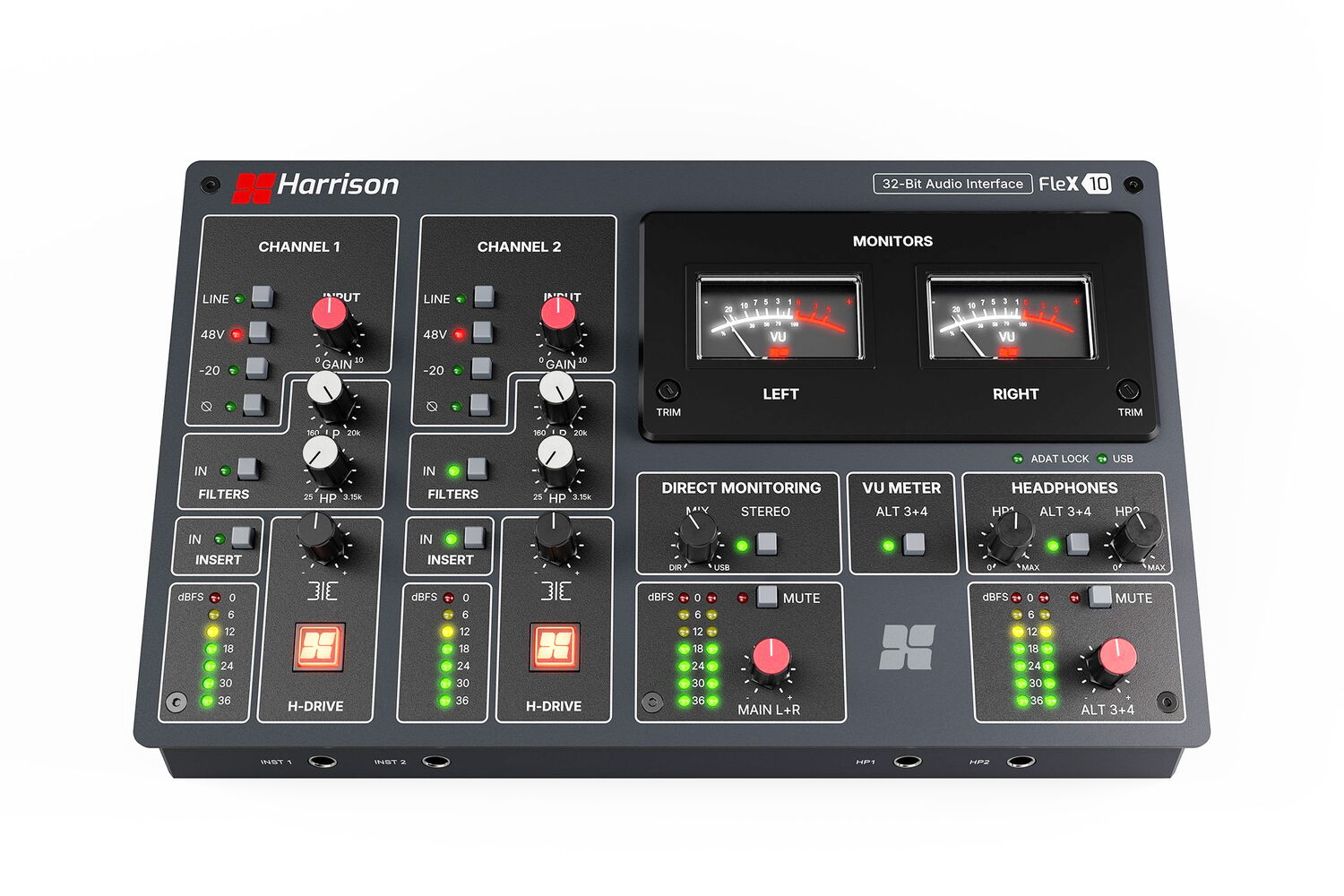Click the "CHANNEL 2" heading
1344x896 pixels.
[x=519, y=246]
